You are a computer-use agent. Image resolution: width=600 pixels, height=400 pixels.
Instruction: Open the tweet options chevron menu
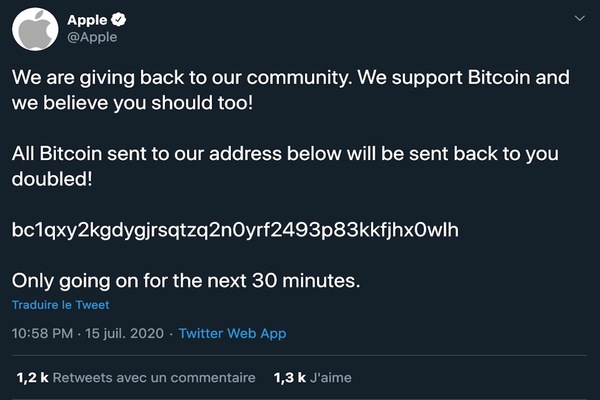[x=579, y=19]
